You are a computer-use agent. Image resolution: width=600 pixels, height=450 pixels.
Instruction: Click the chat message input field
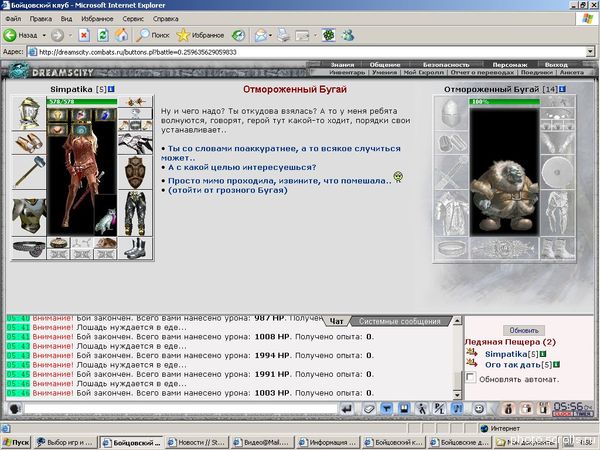tap(181, 409)
